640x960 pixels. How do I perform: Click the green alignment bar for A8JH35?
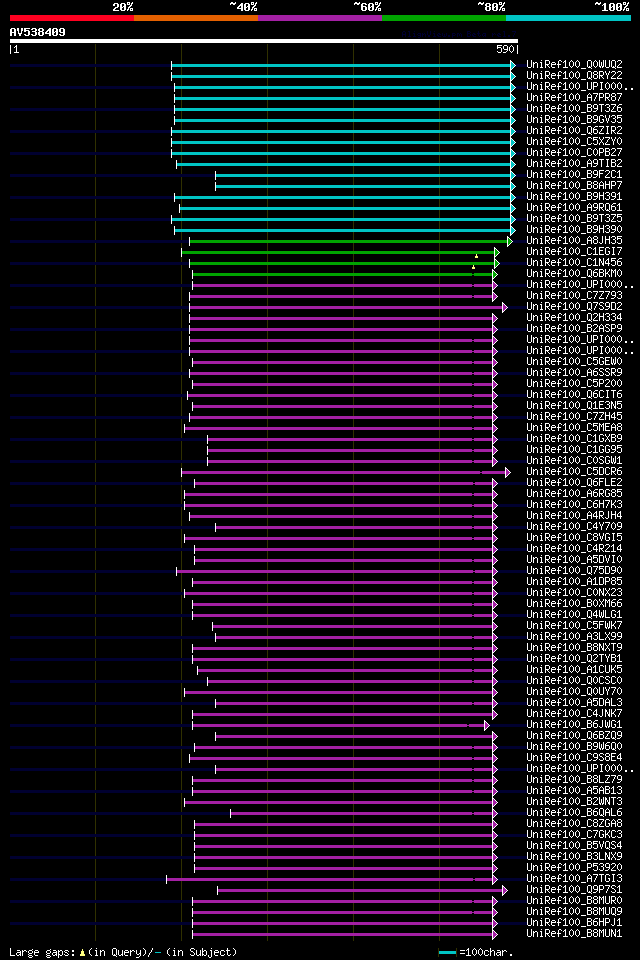point(350,242)
